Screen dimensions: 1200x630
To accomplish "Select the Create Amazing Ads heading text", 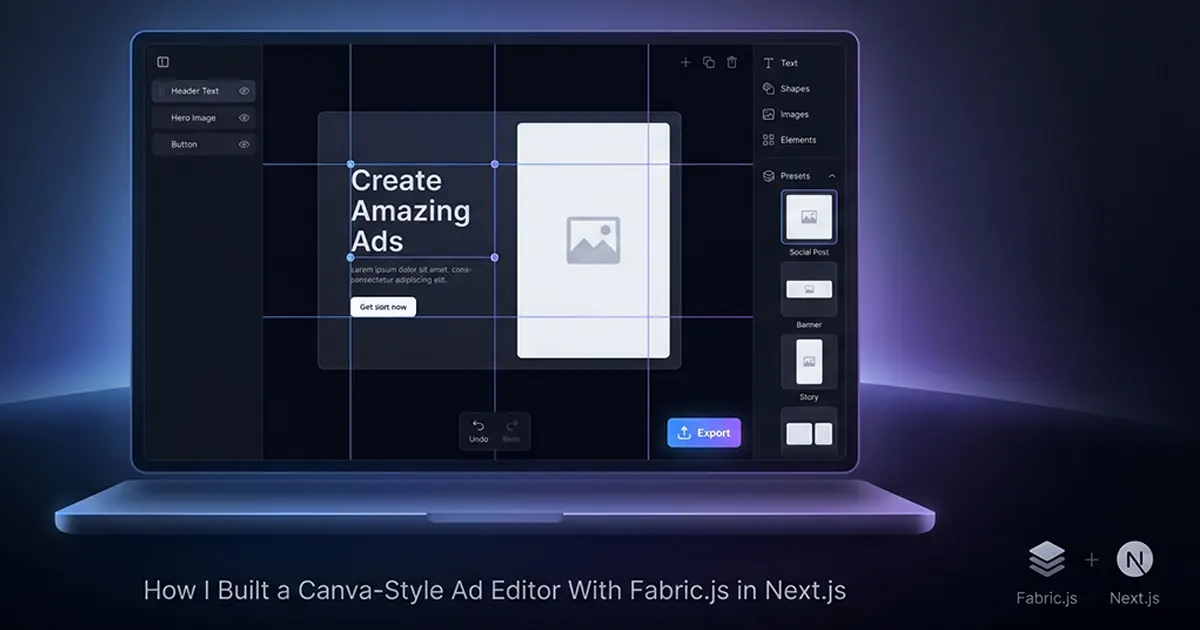I will pos(410,211).
